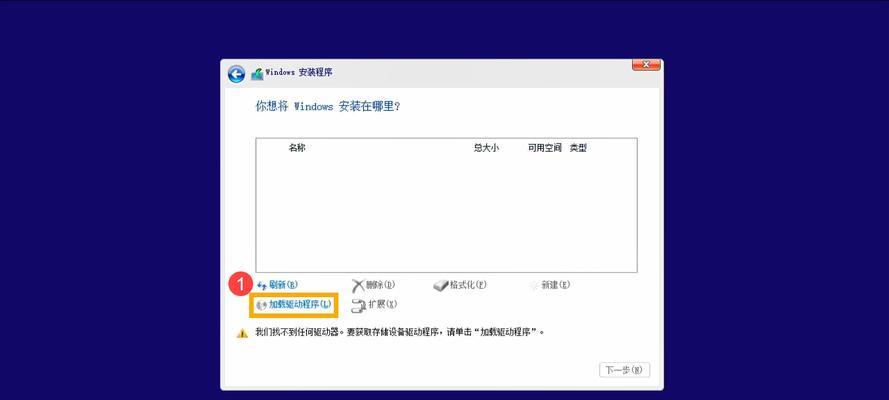Click the heading 你想将 Windows 安装在哪里

328,106
